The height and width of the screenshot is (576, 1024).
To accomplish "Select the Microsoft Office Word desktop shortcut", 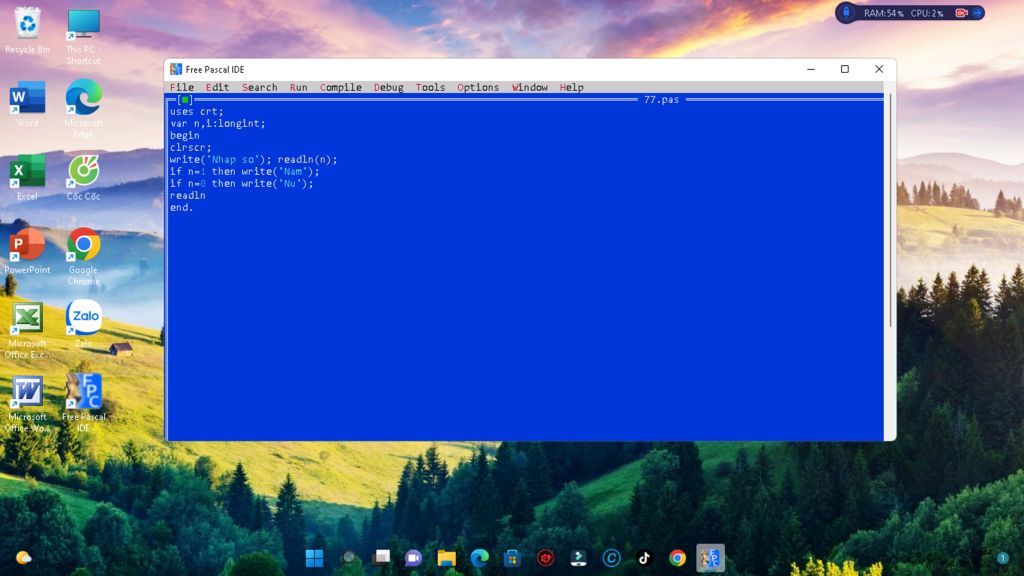I will (27, 404).
